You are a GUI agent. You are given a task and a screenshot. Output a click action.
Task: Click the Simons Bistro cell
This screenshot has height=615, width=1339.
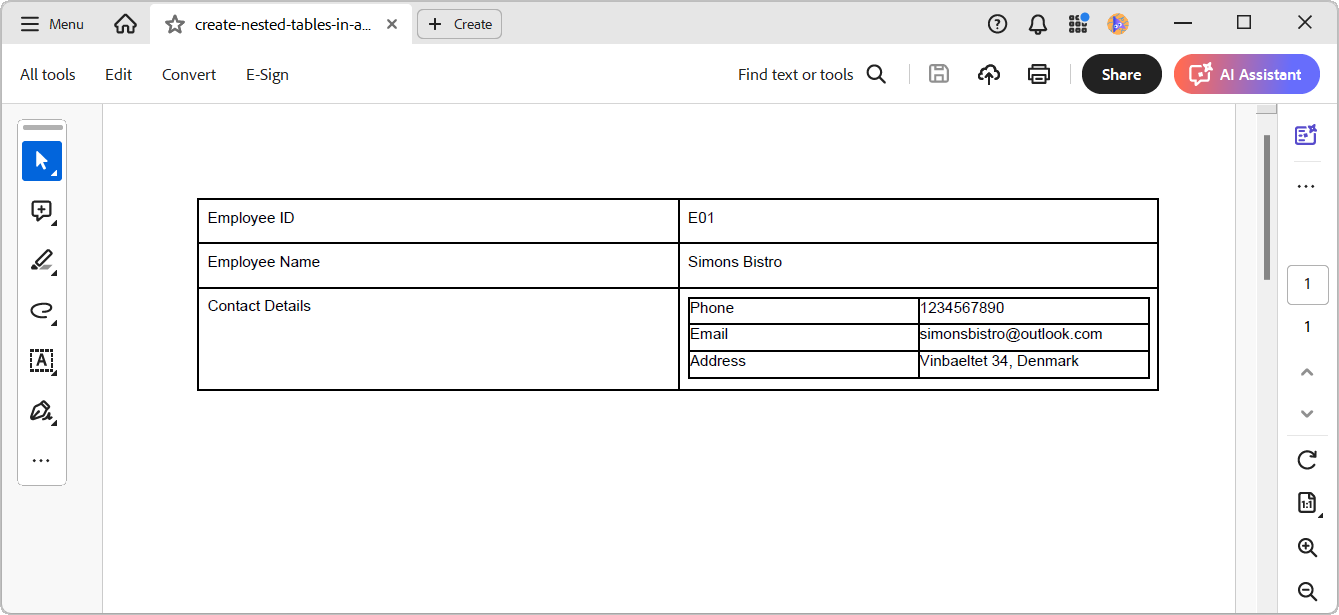pos(918,265)
